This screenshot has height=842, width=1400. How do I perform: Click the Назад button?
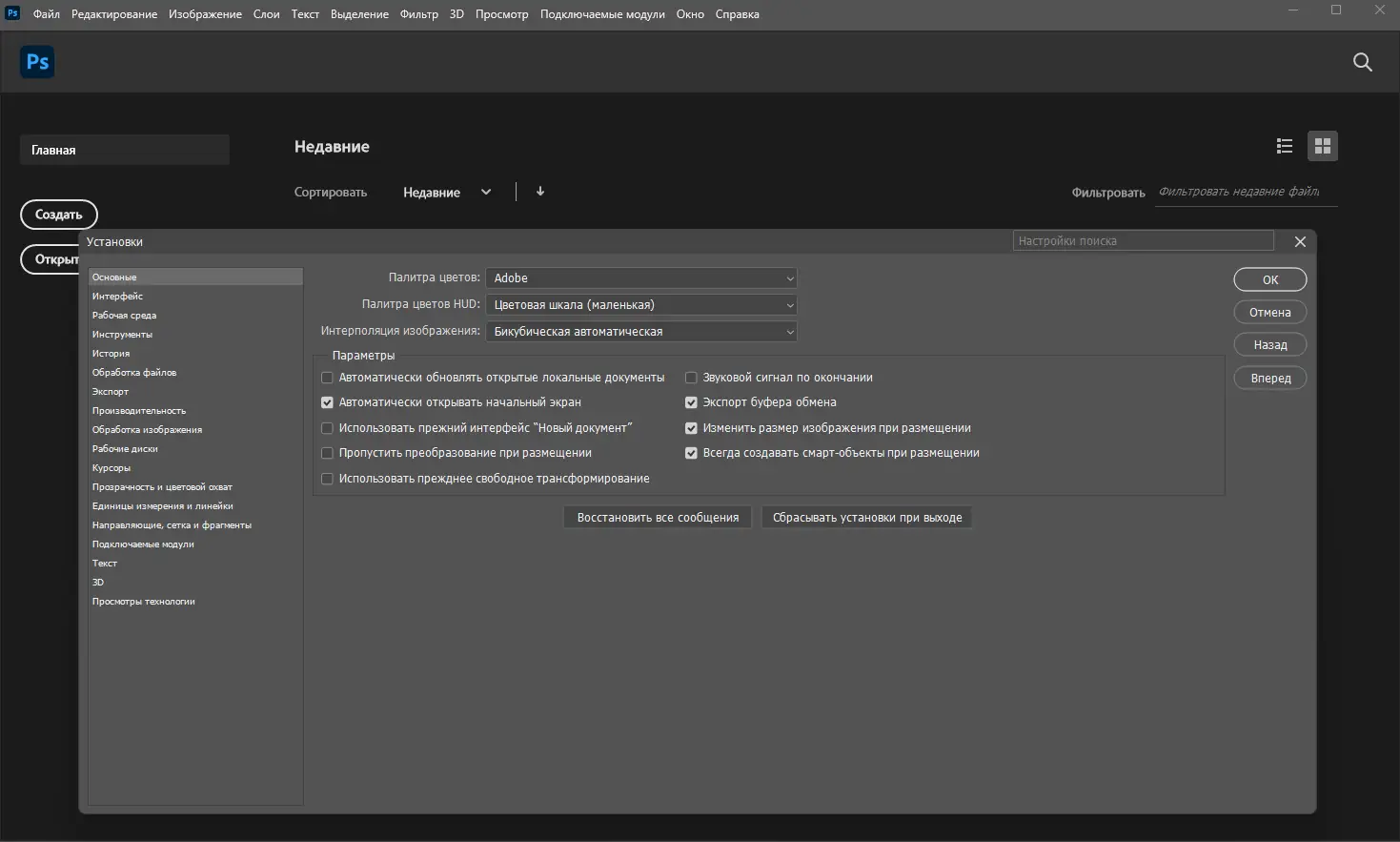point(1270,344)
